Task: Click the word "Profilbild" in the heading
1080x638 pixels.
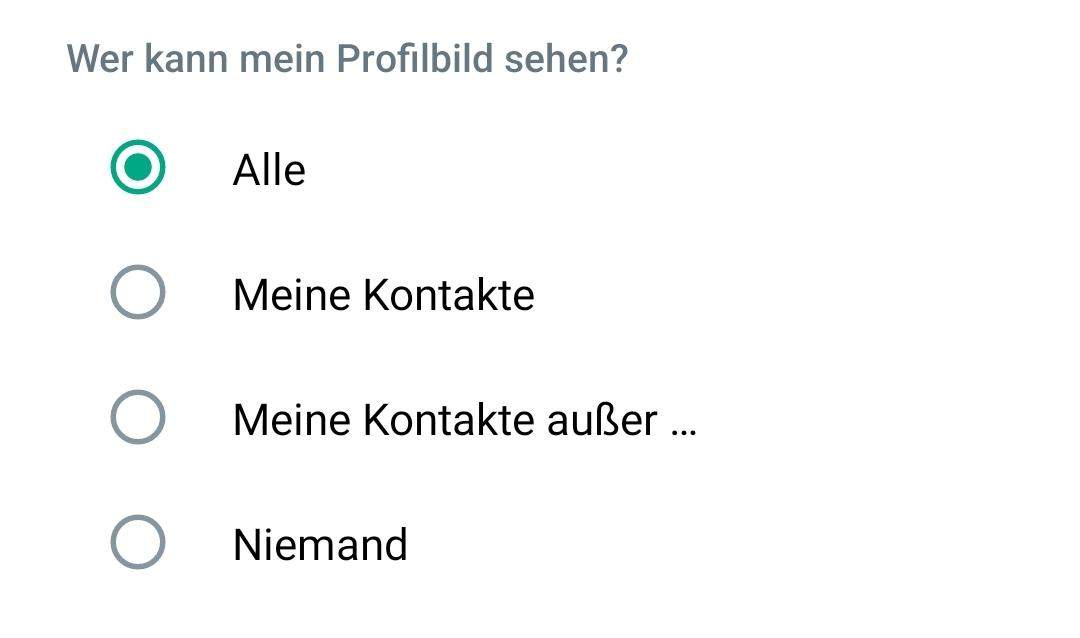Action: point(414,59)
